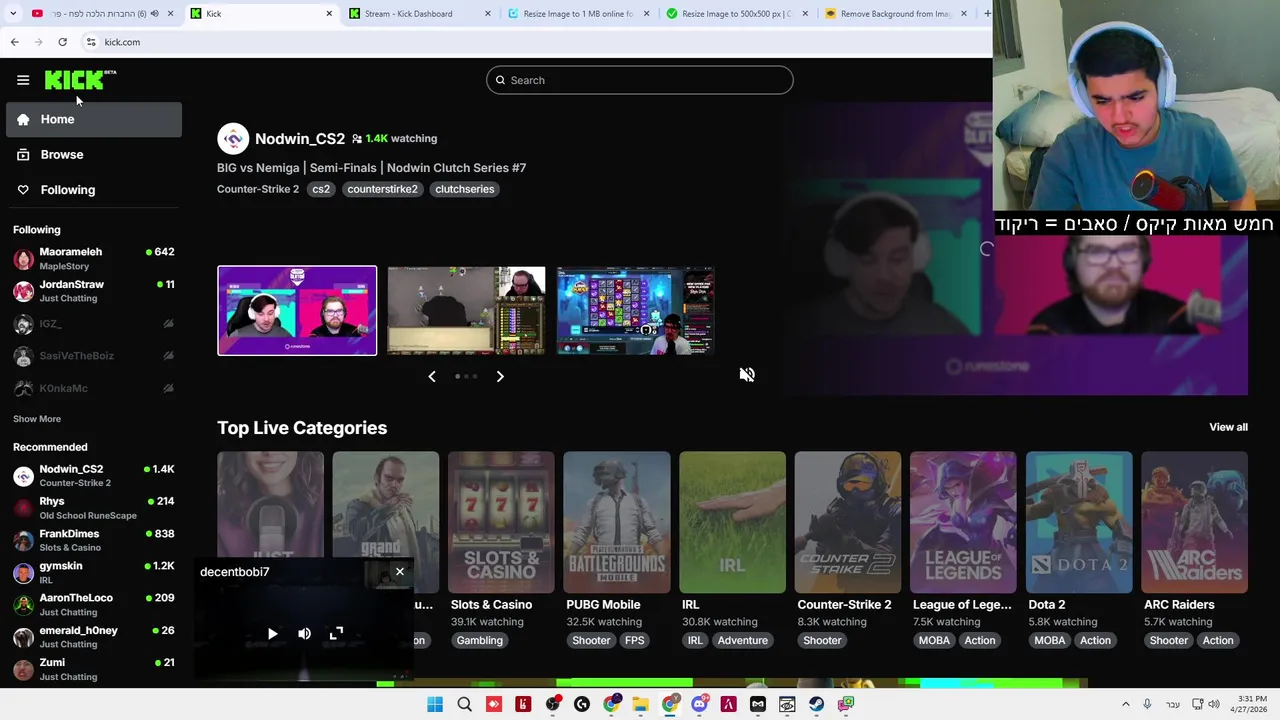
Task: Open Steam from the taskbar
Action: (817, 704)
